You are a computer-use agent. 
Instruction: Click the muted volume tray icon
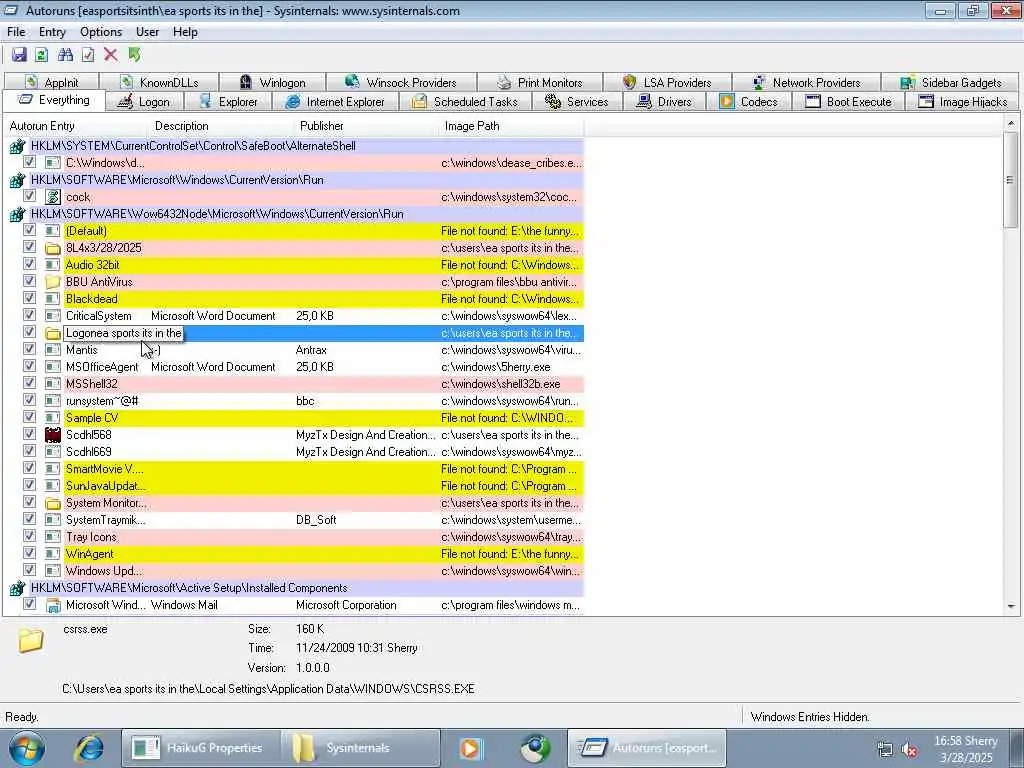pos(909,750)
